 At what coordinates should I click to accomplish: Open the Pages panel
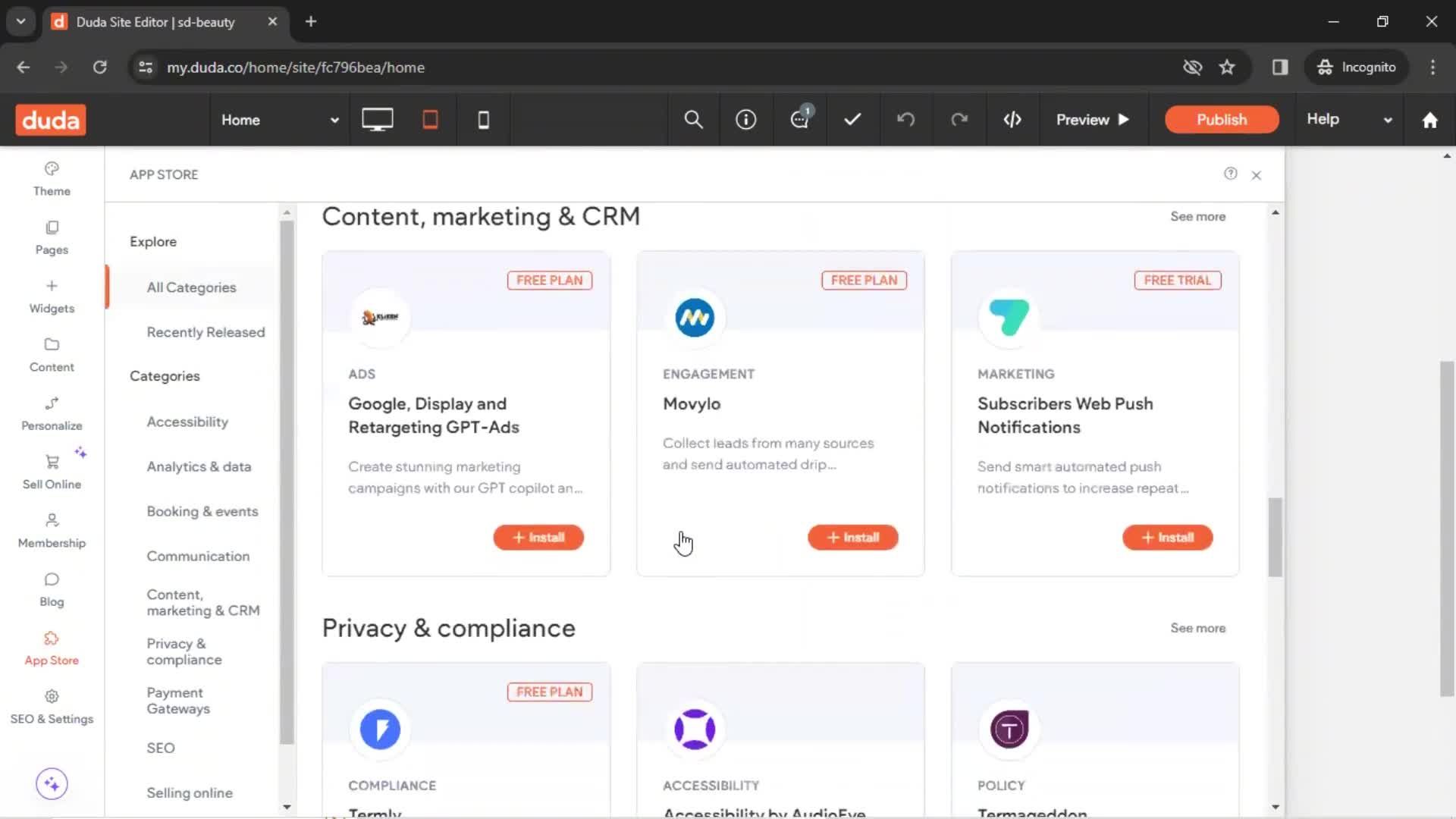pos(52,237)
